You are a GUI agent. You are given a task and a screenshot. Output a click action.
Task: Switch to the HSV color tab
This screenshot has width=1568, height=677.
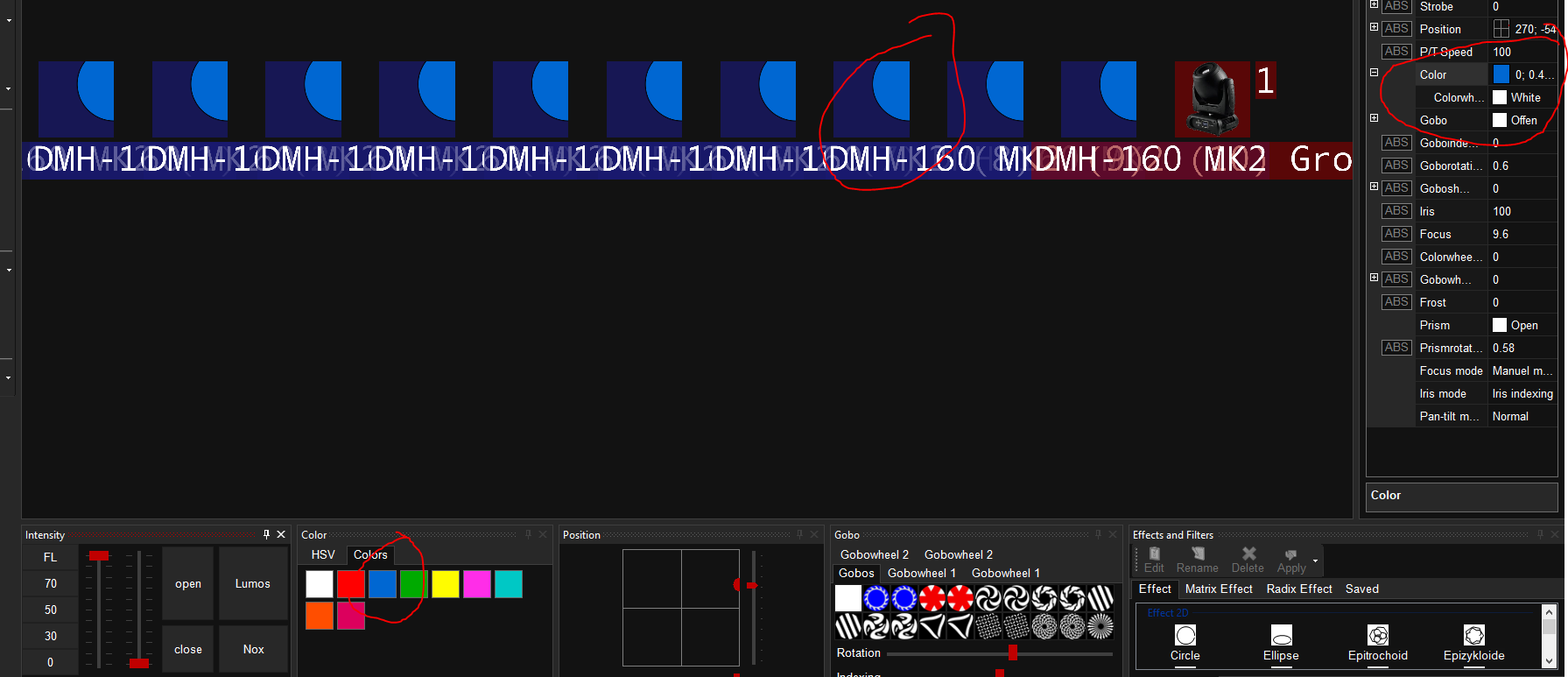point(323,554)
